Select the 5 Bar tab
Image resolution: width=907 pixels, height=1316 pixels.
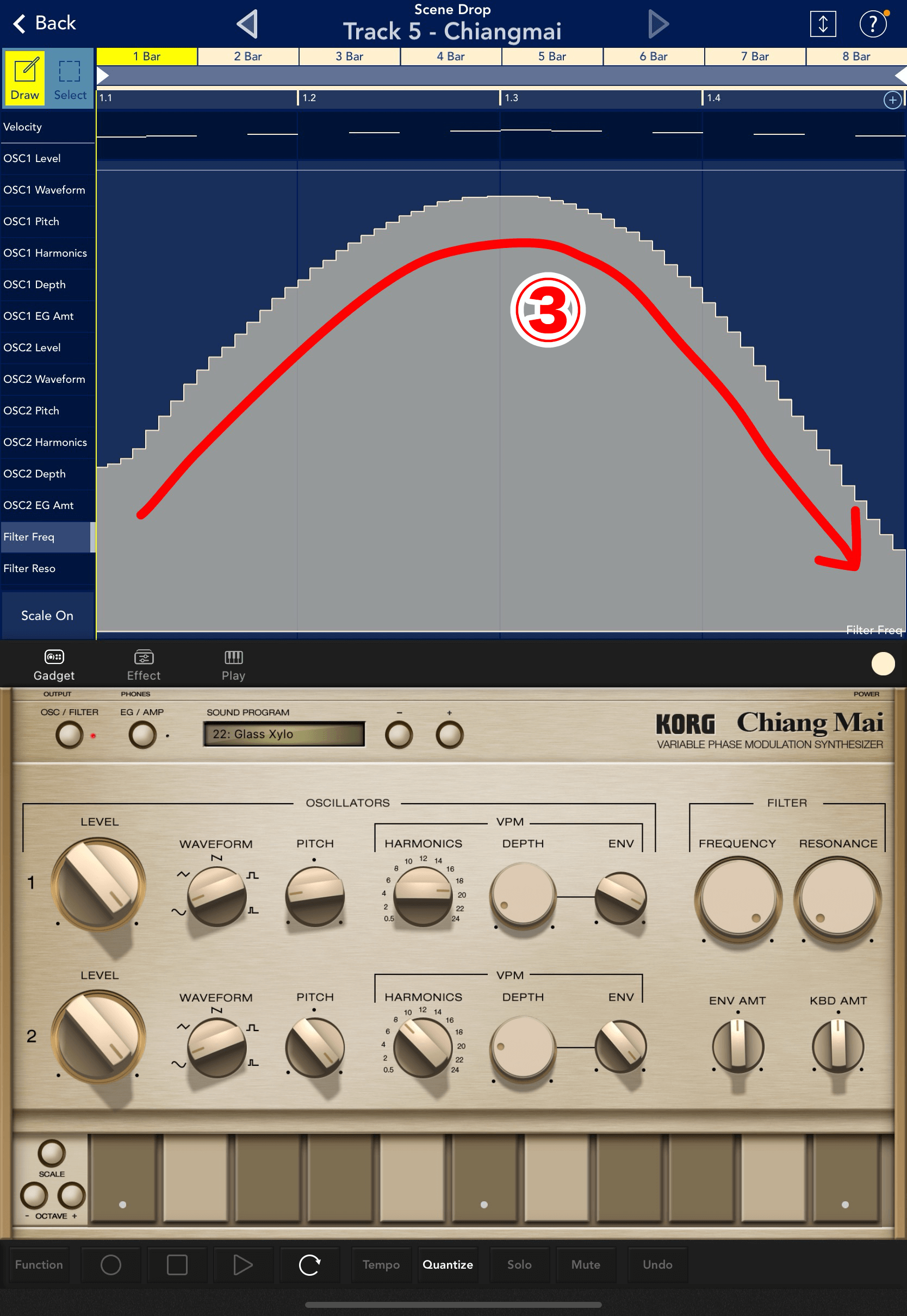[552, 56]
